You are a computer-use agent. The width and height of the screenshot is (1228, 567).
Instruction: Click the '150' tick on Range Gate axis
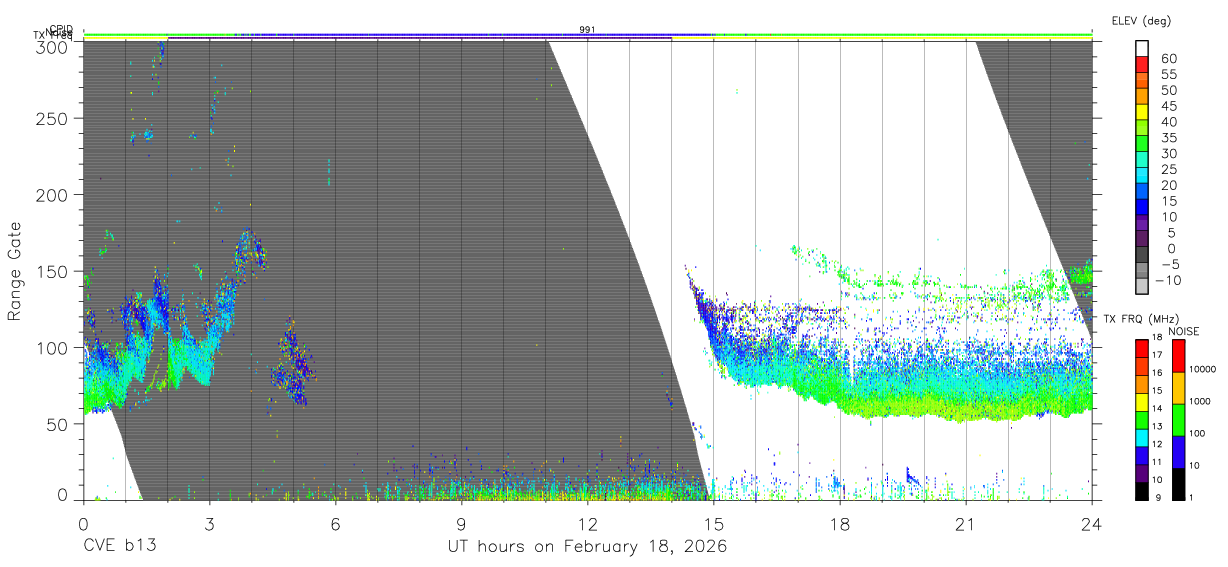point(52,271)
